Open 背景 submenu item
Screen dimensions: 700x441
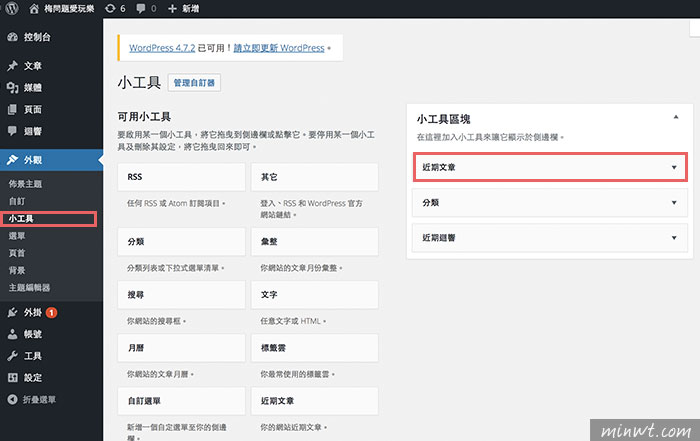coord(17,270)
